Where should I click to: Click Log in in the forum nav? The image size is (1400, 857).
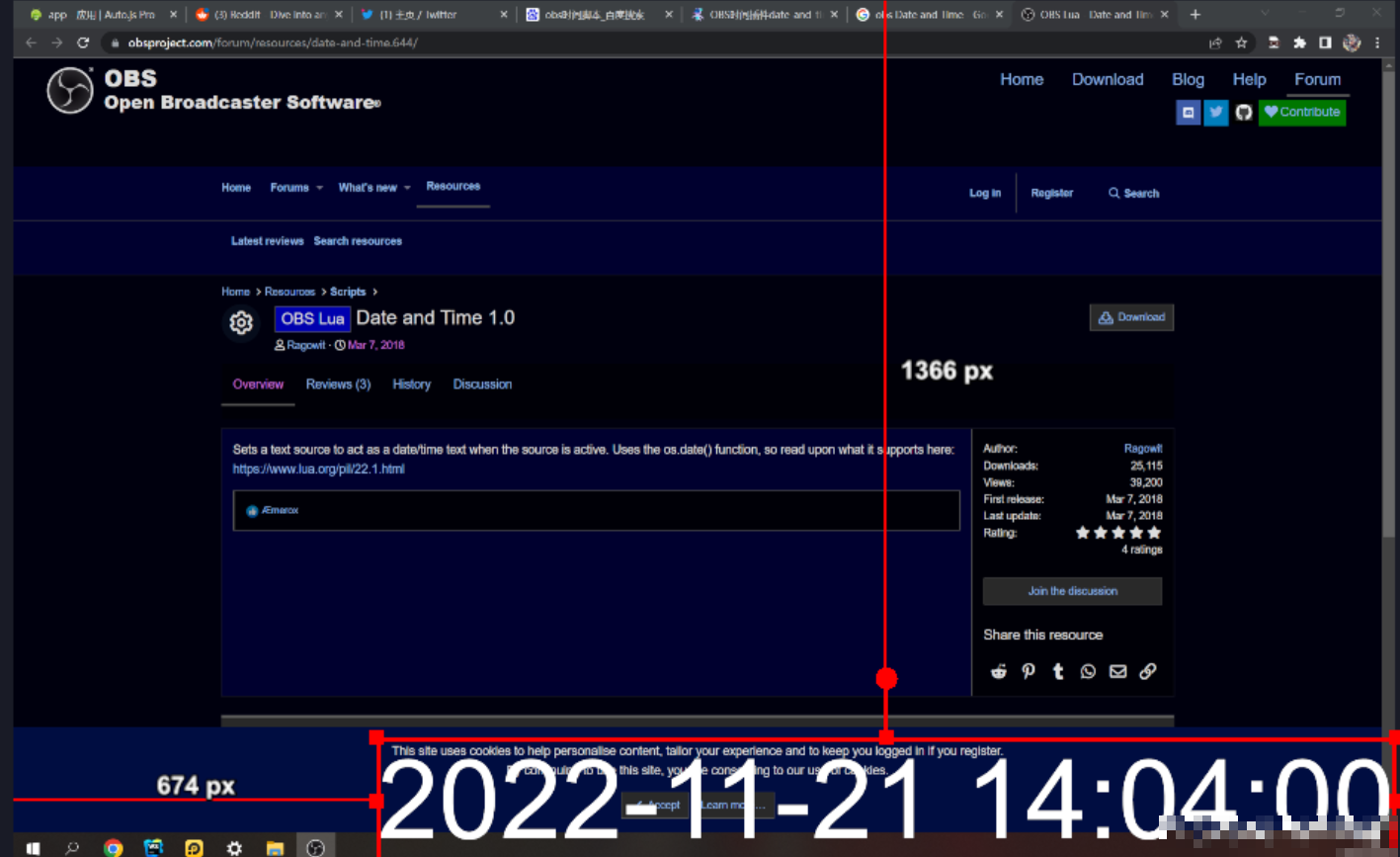pos(985,193)
